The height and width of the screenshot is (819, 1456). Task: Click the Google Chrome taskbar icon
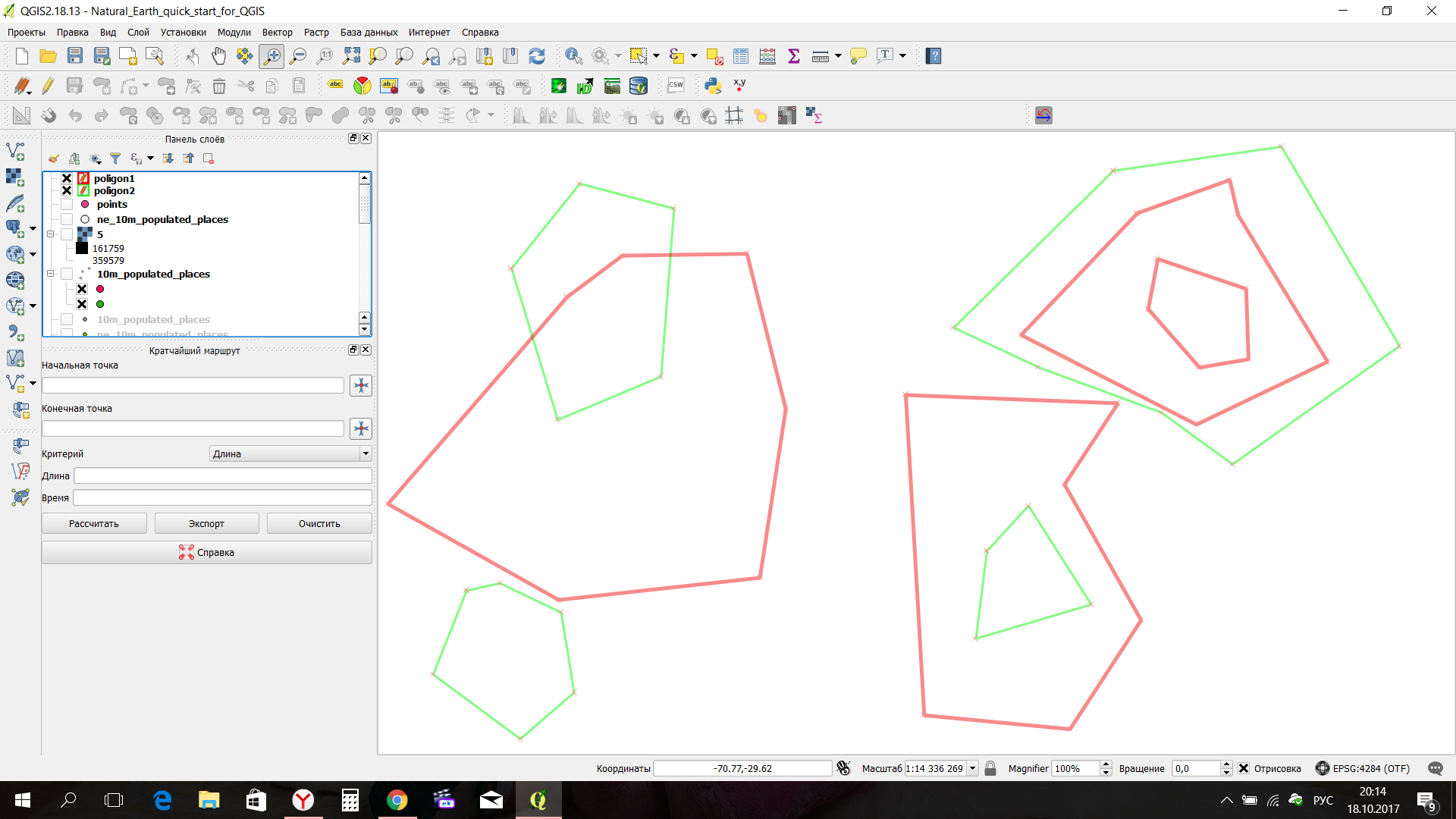[x=397, y=800]
